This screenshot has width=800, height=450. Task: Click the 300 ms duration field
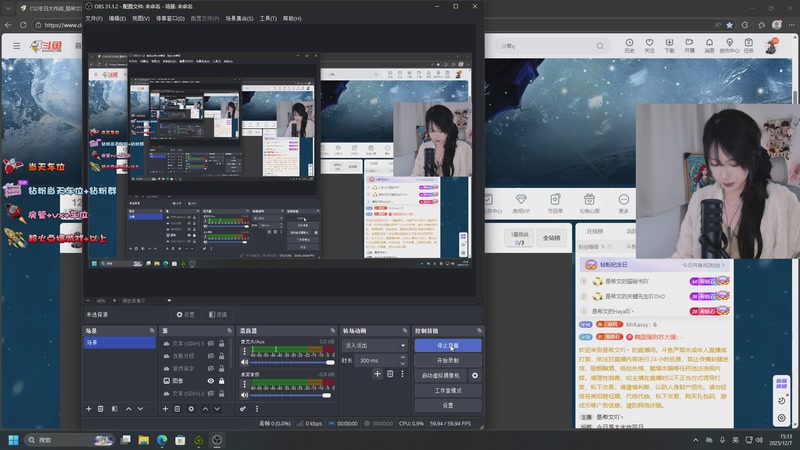[378, 360]
